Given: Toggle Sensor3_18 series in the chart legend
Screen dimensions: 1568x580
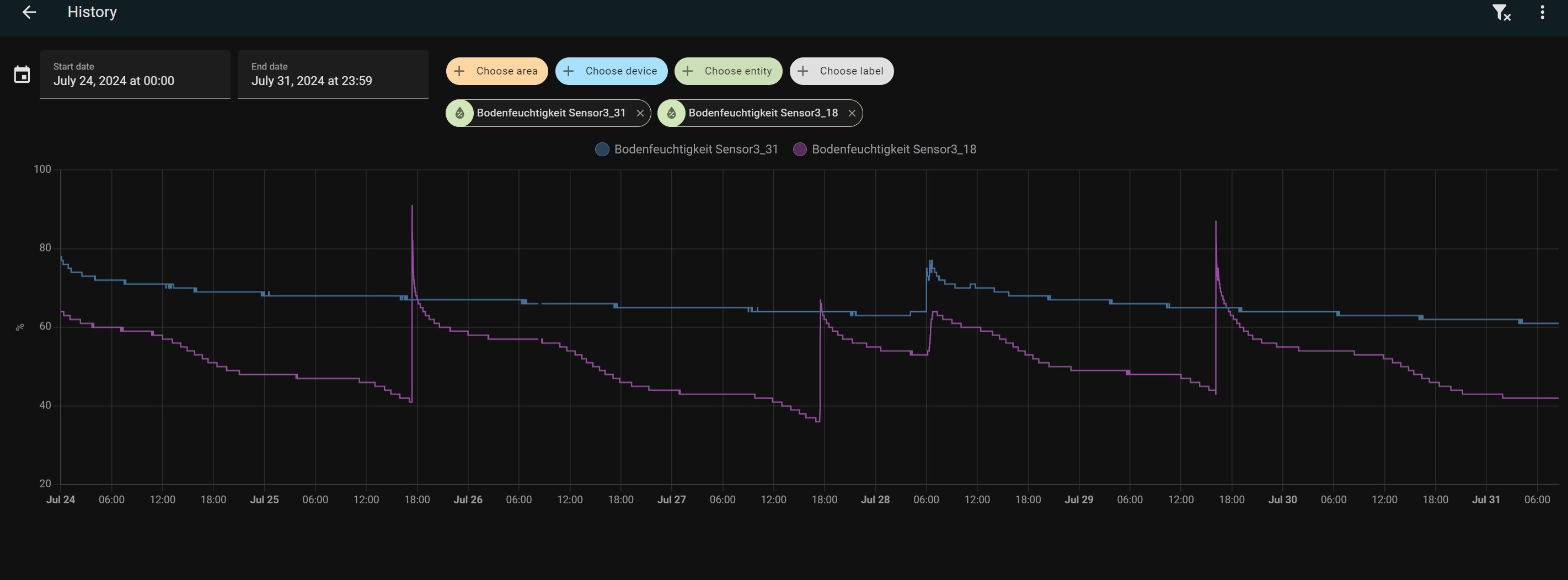Looking at the screenshot, I should tap(893, 149).
